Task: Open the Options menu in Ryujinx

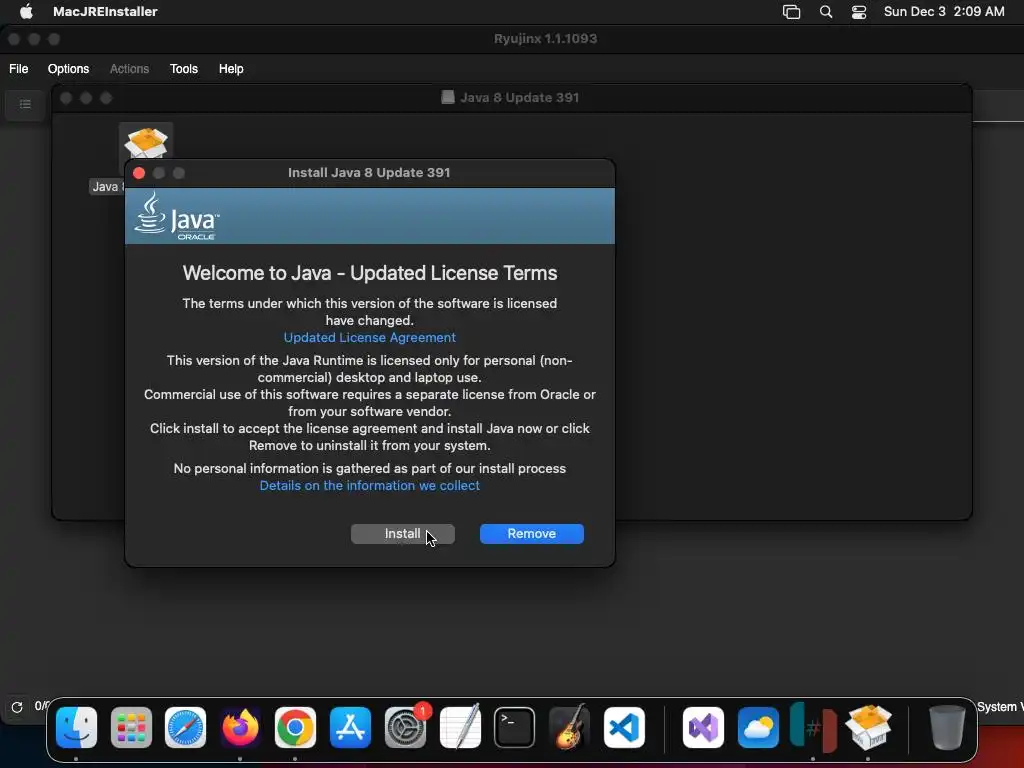Action: pyautogui.click(x=68, y=69)
